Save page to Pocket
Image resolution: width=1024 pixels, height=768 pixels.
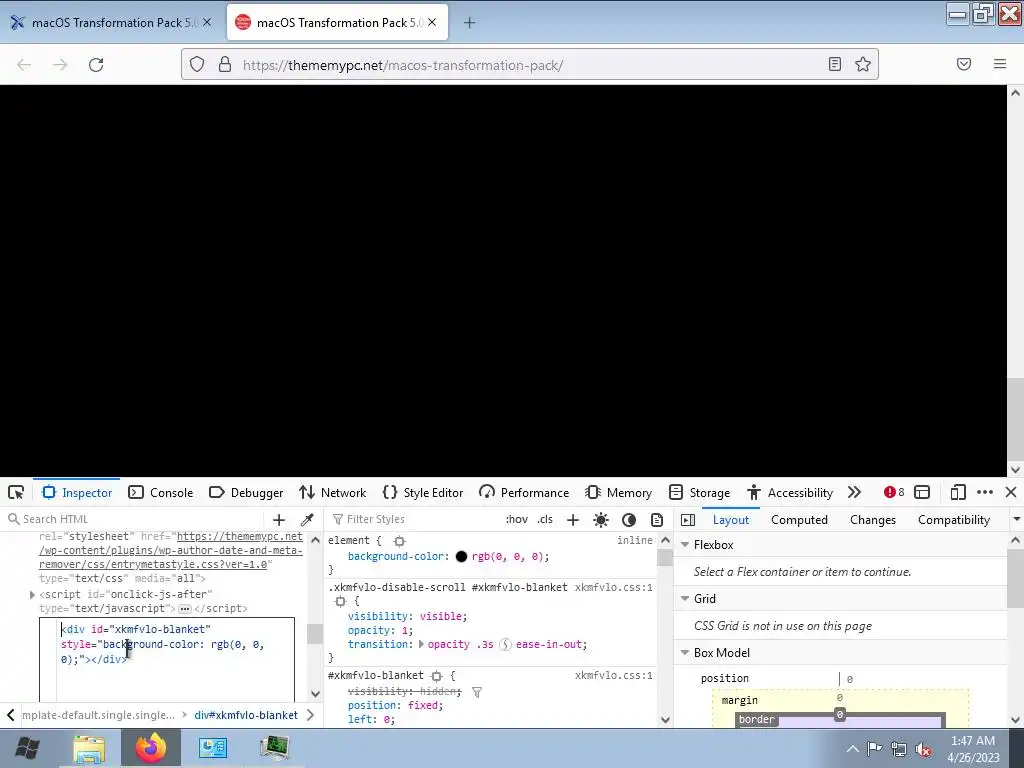point(964,64)
